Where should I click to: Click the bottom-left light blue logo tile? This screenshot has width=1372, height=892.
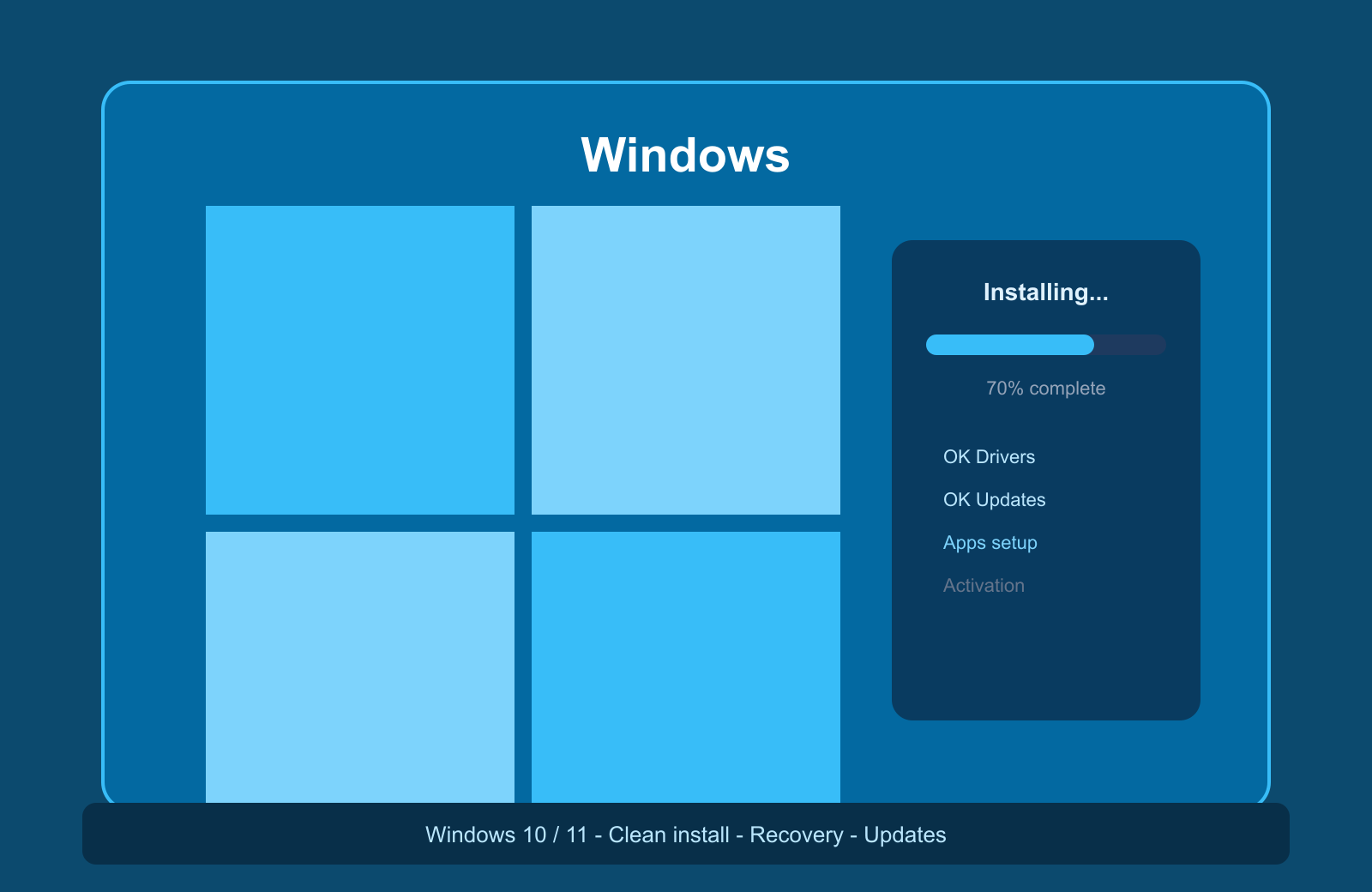click(x=360, y=667)
